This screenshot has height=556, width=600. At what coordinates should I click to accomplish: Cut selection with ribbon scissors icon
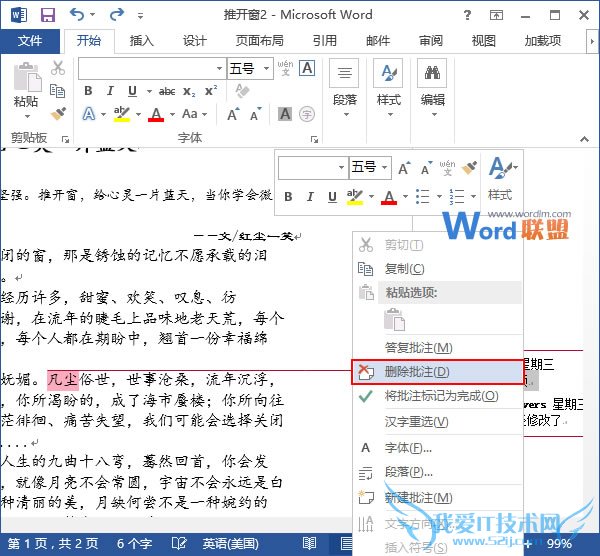[x=58, y=68]
